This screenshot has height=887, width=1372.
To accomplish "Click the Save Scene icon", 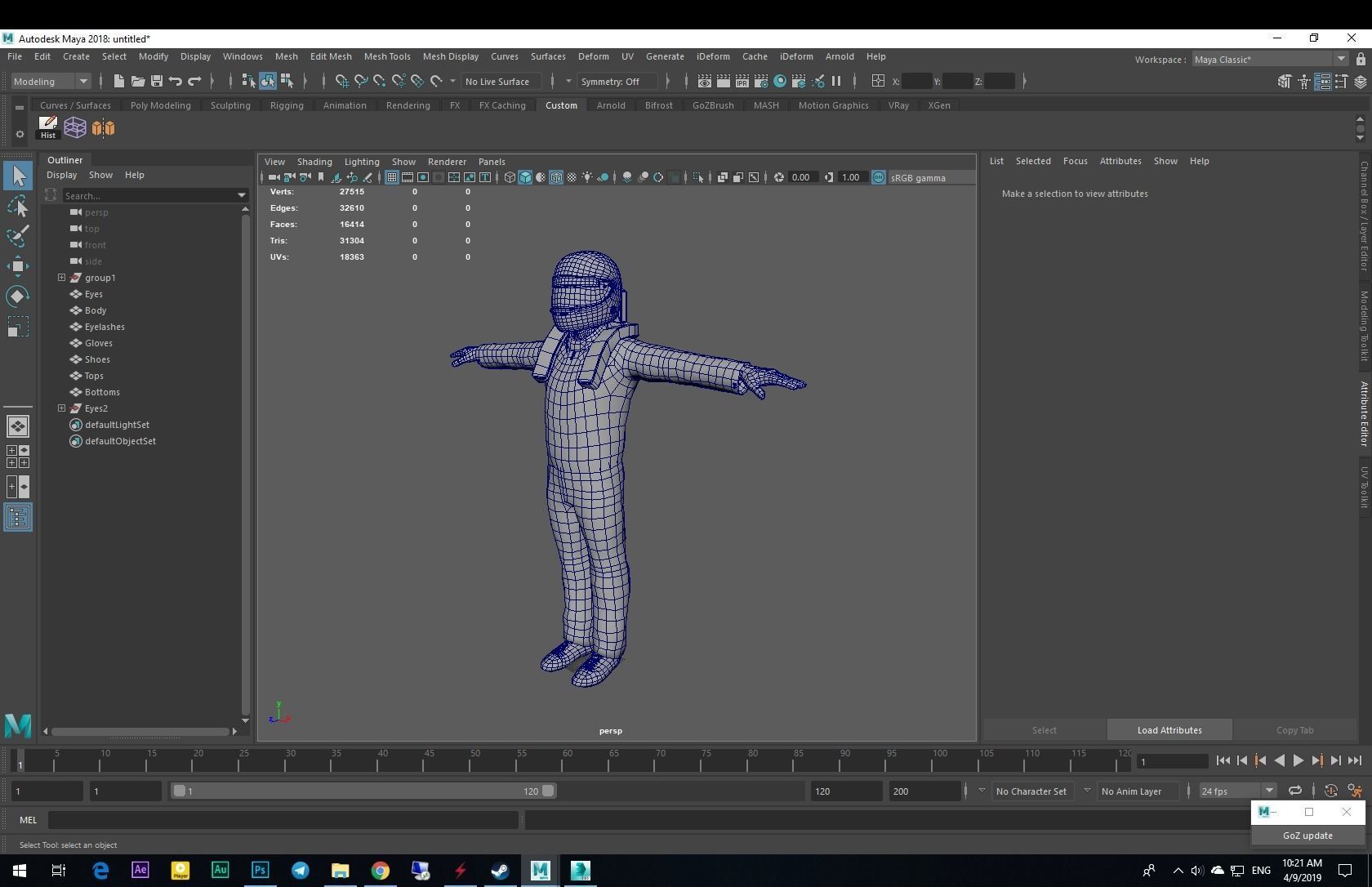I will 157,81.
